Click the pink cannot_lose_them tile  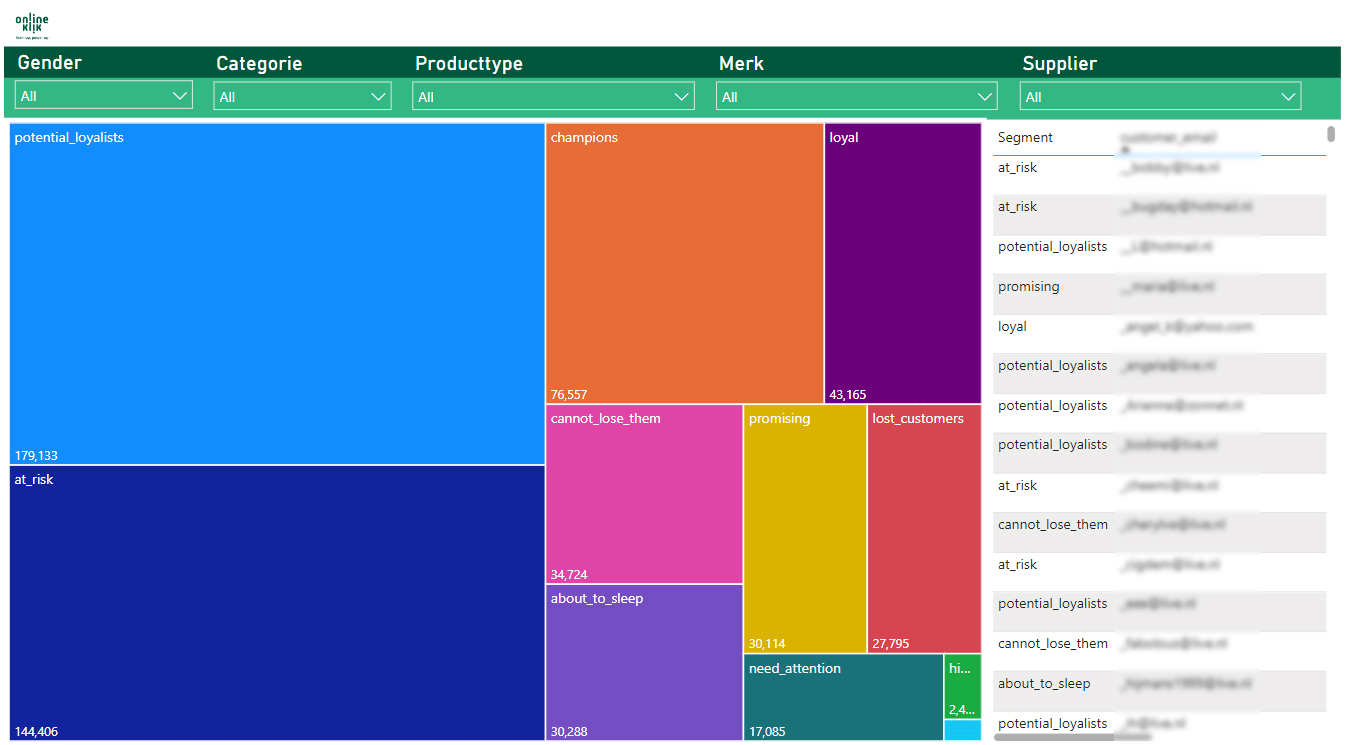[x=644, y=494]
